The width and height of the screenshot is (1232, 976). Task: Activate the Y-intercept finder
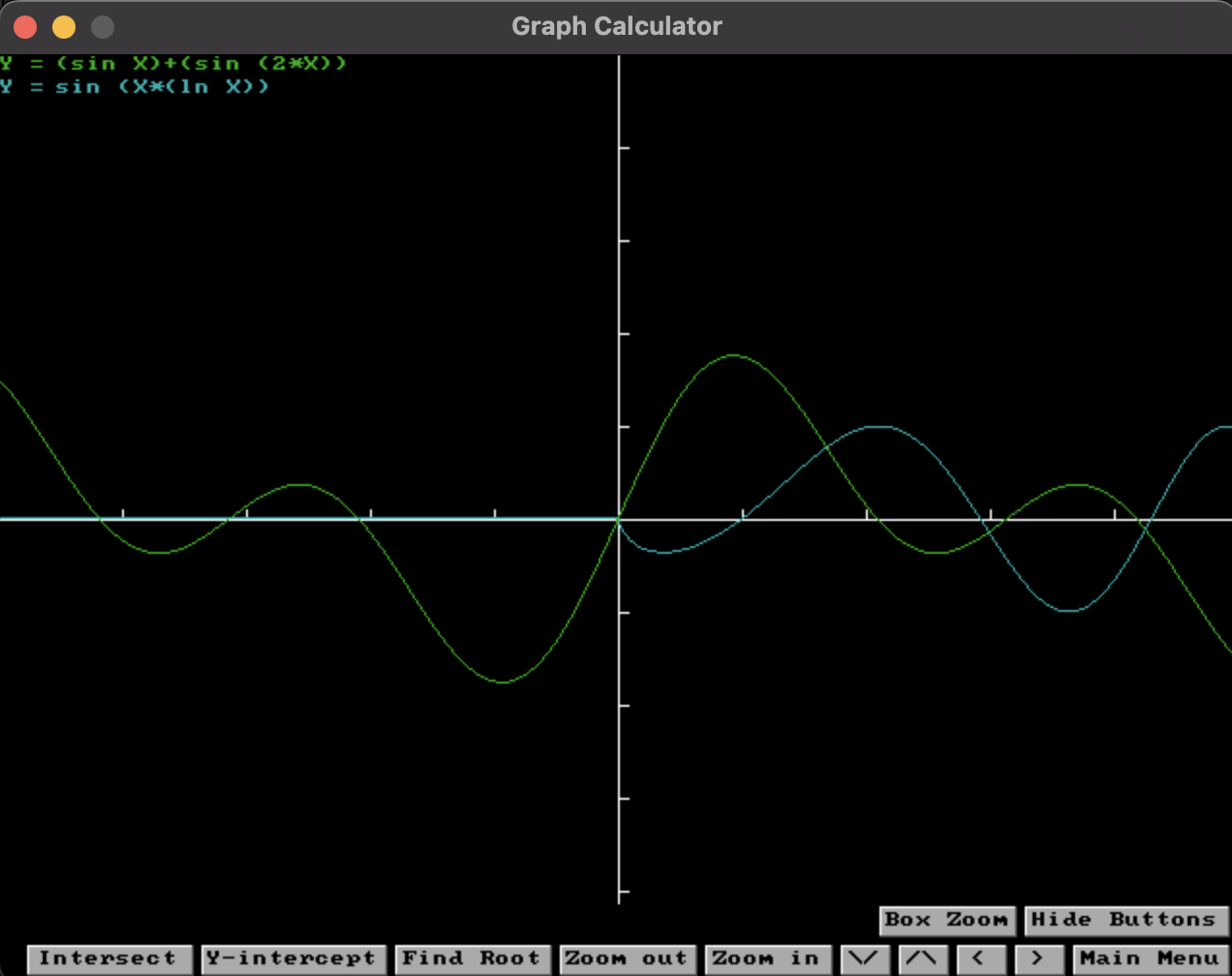click(293, 960)
